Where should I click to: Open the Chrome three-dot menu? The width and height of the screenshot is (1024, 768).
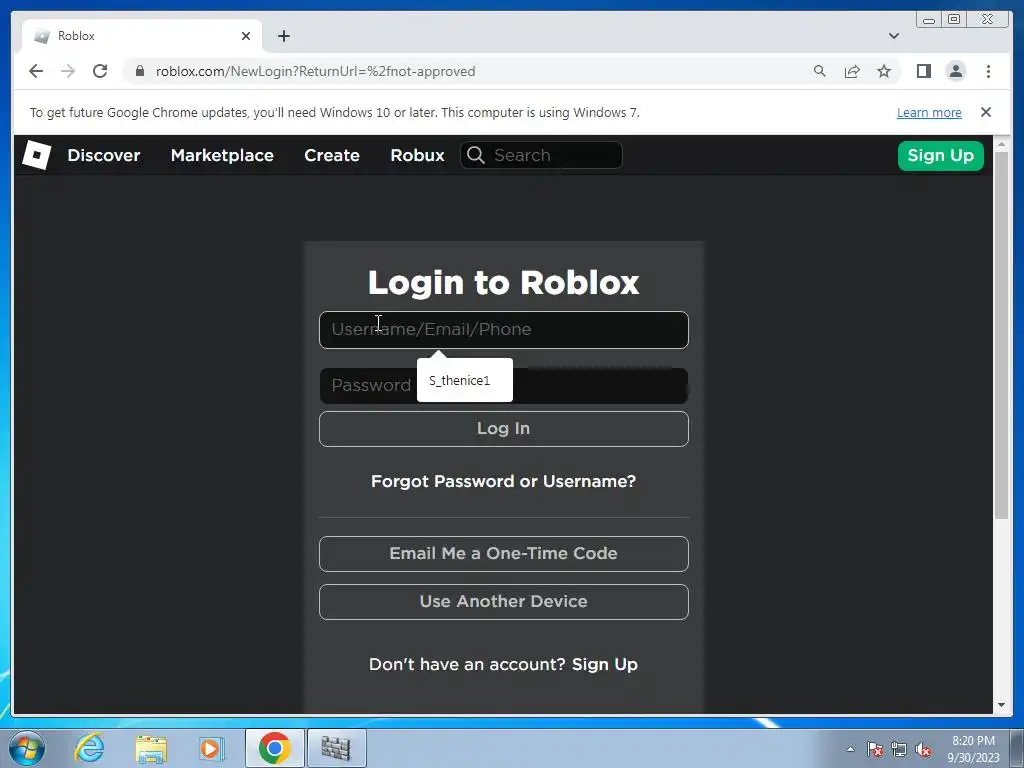[989, 71]
